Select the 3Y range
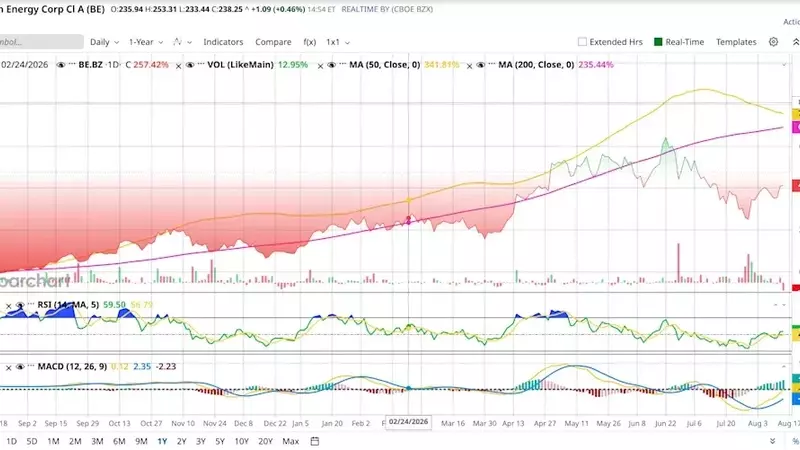The width and height of the screenshot is (800, 450). (x=201, y=441)
